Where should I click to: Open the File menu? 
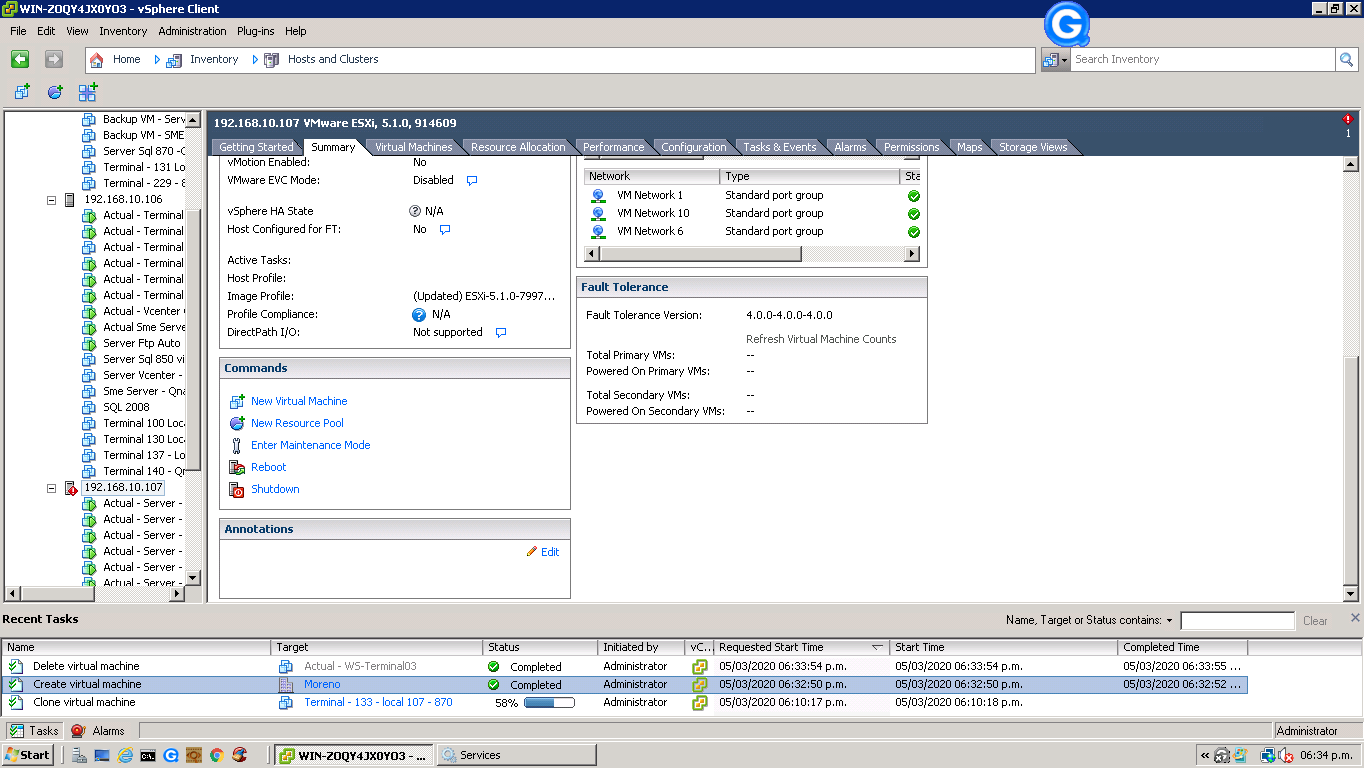coord(18,31)
